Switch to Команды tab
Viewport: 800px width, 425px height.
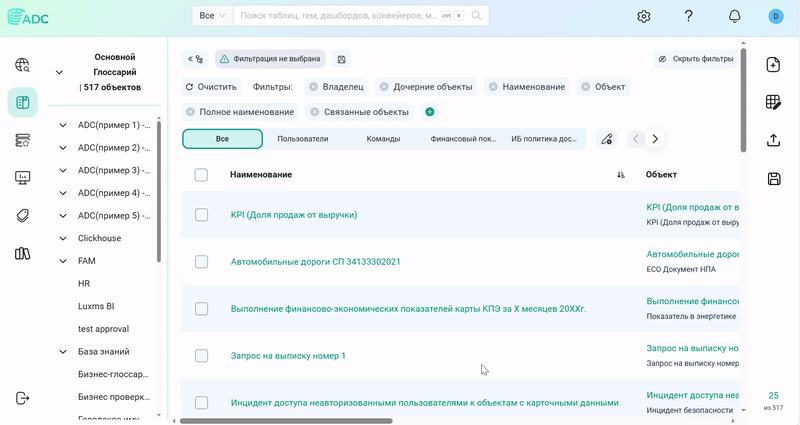(x=383, y=139)
